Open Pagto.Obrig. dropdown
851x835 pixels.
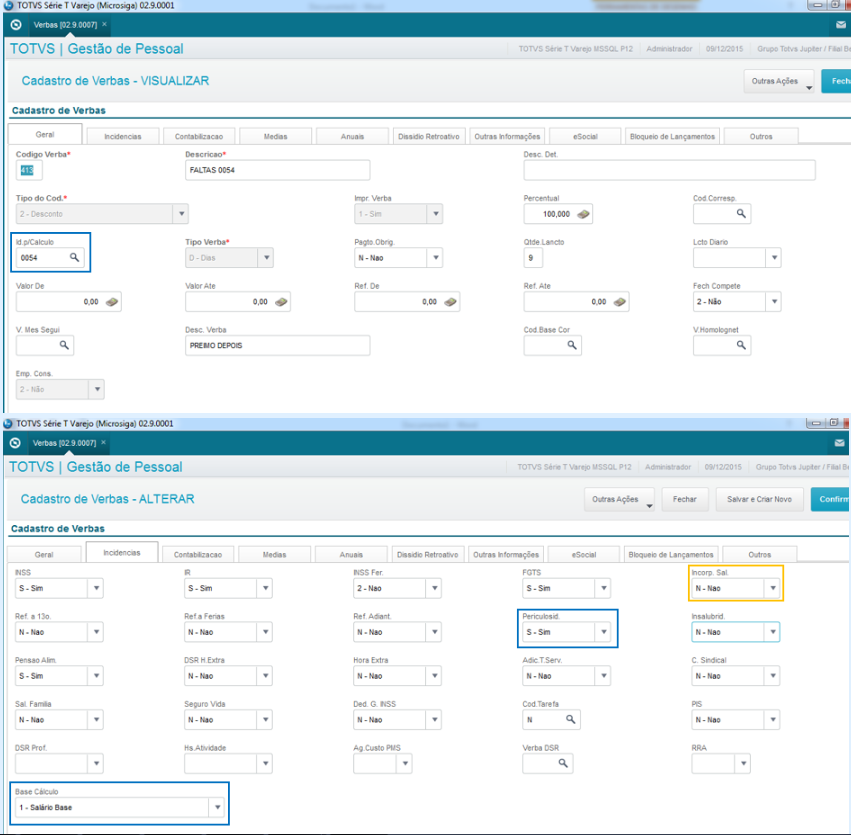(x=435, y=258)
